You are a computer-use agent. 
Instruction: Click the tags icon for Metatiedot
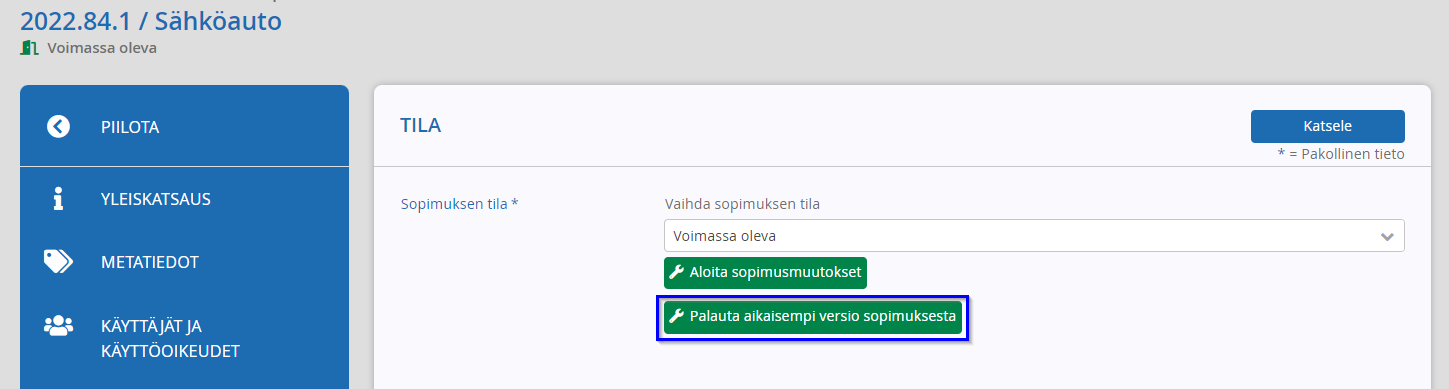point(58,261)
